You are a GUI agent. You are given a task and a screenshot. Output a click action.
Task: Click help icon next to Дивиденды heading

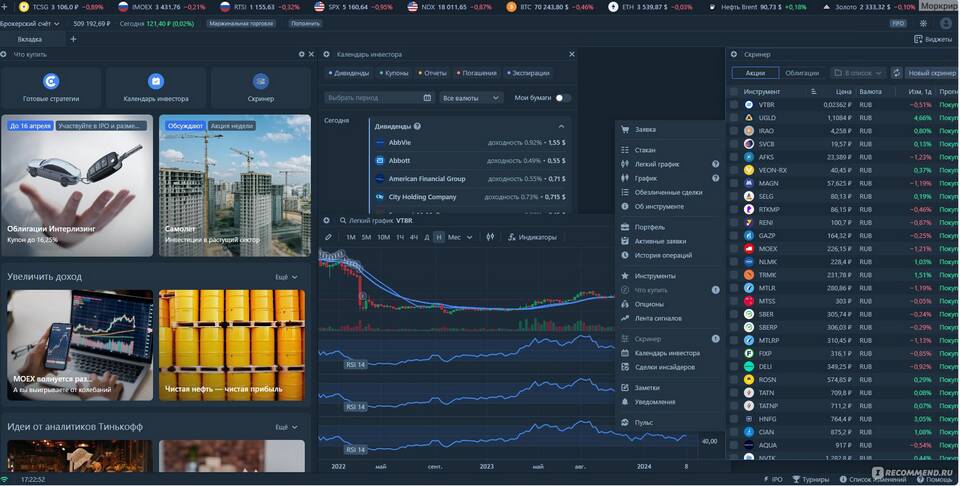(417, 126)
